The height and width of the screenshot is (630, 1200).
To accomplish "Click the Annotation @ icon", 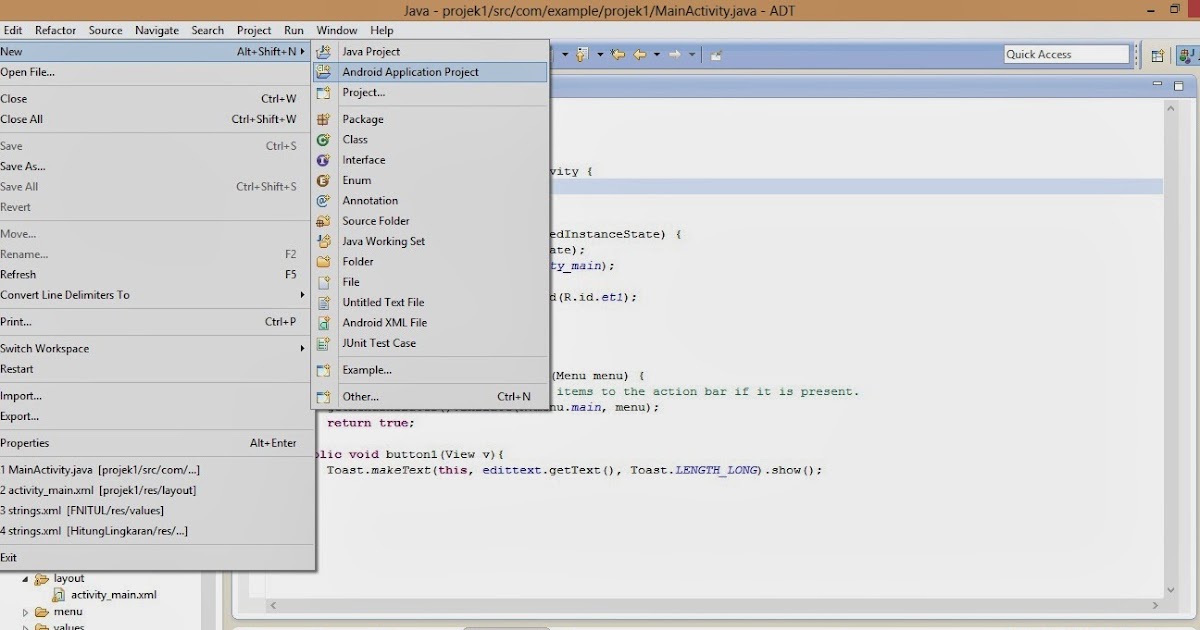I will [323, 200].
